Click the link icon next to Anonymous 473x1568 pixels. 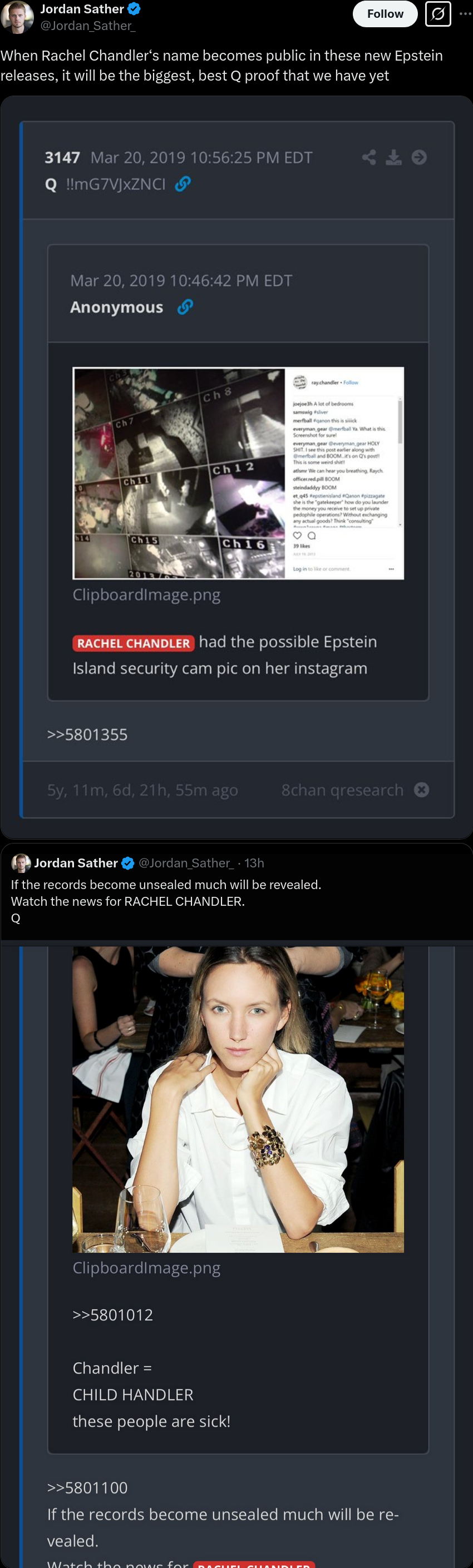tap(185, 307)
